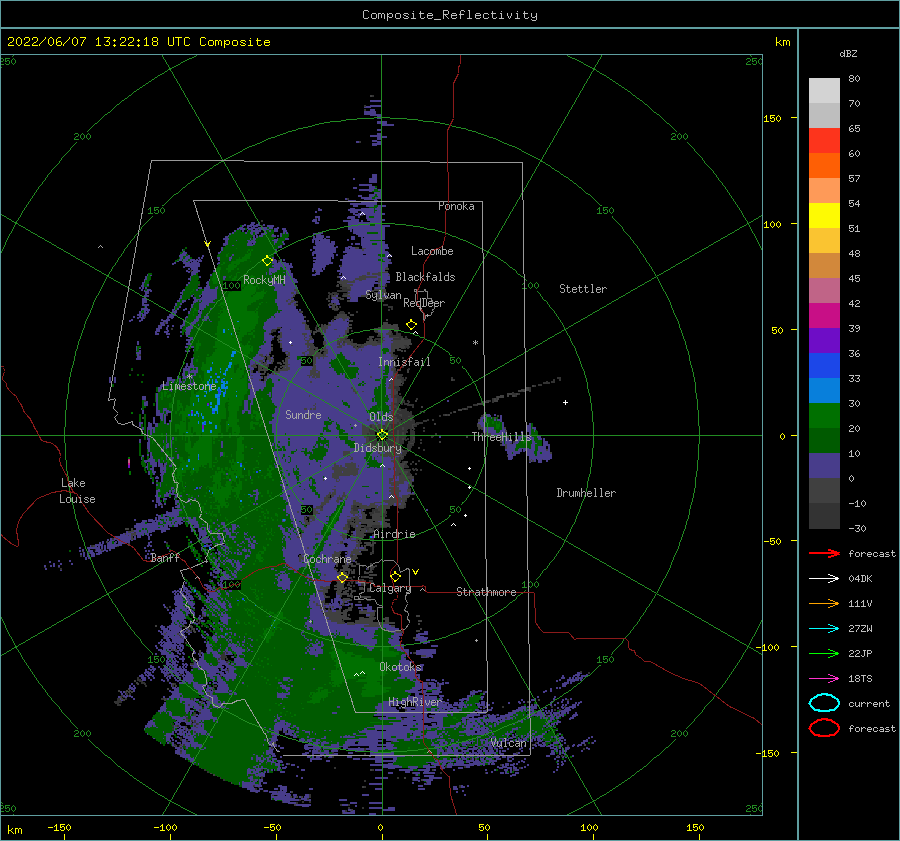This screenshot has width=900, height=841.
Task: Click the Vulcan label
Action: [x=509, y=743]
